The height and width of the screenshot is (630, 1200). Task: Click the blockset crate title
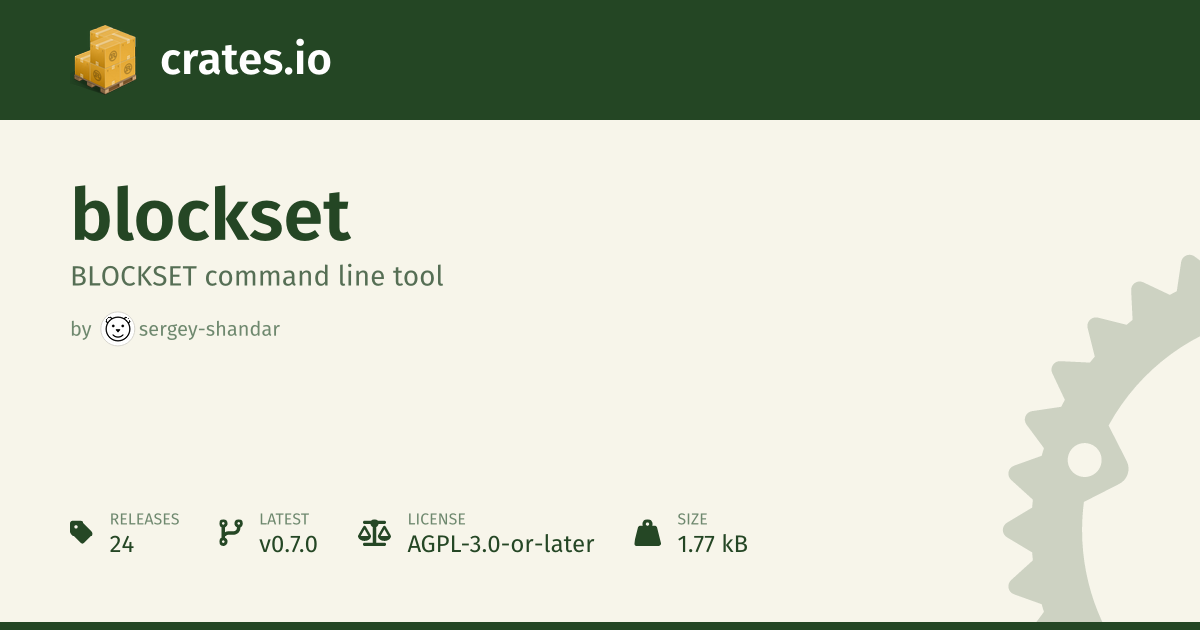[211, 215]
